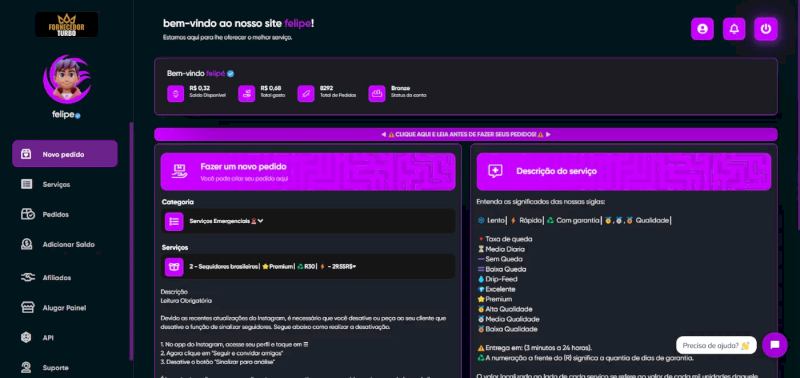Open API in the sidebar

click(48, 338)
